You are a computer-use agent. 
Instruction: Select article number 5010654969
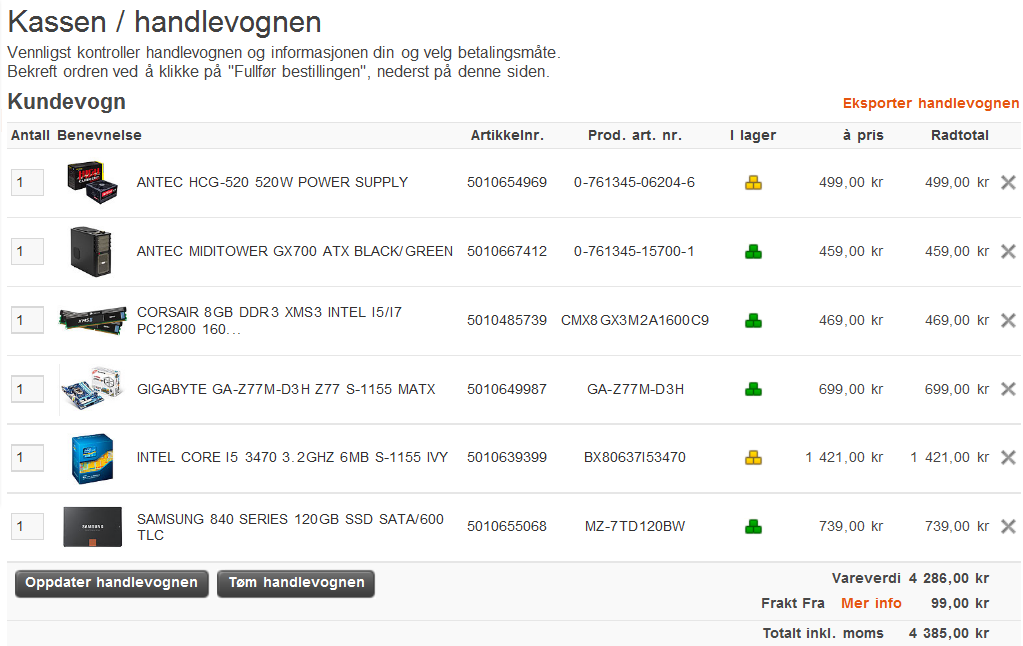click(x=507, y=183)
